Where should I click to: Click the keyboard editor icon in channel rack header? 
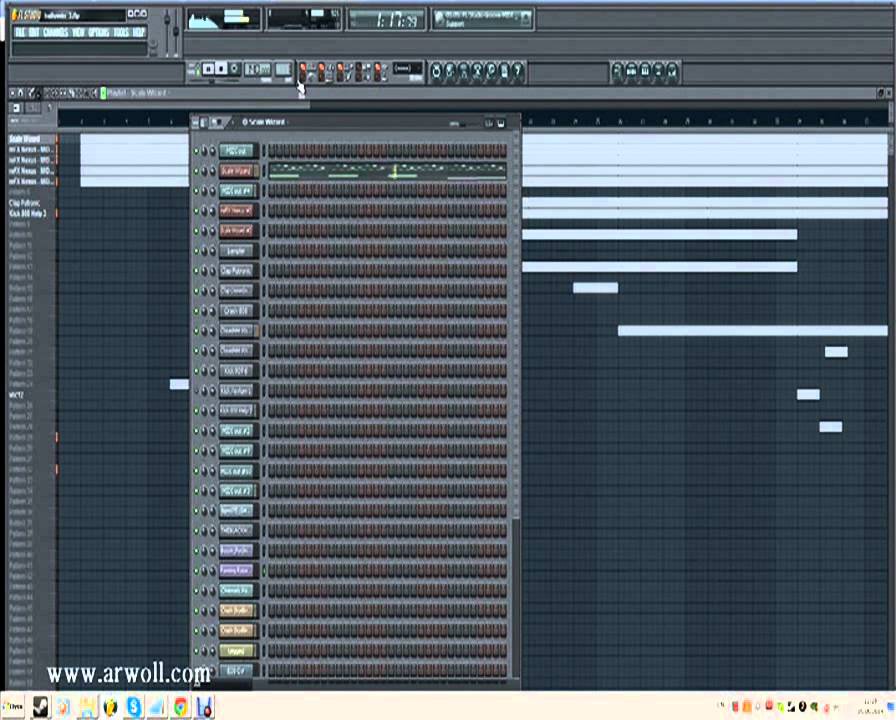pos(501,123)
